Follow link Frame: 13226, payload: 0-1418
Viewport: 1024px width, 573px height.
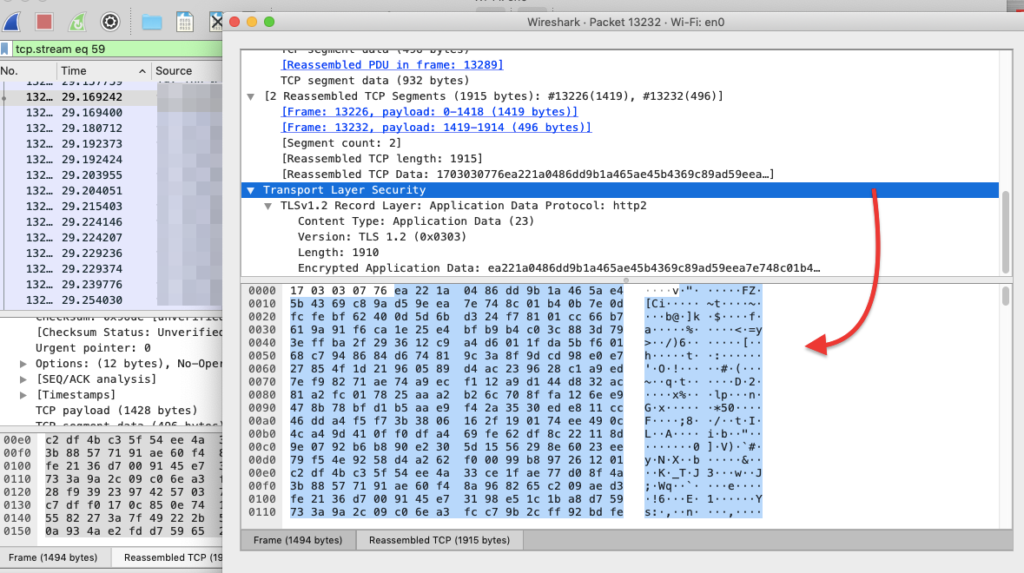[x=429, y=112]
